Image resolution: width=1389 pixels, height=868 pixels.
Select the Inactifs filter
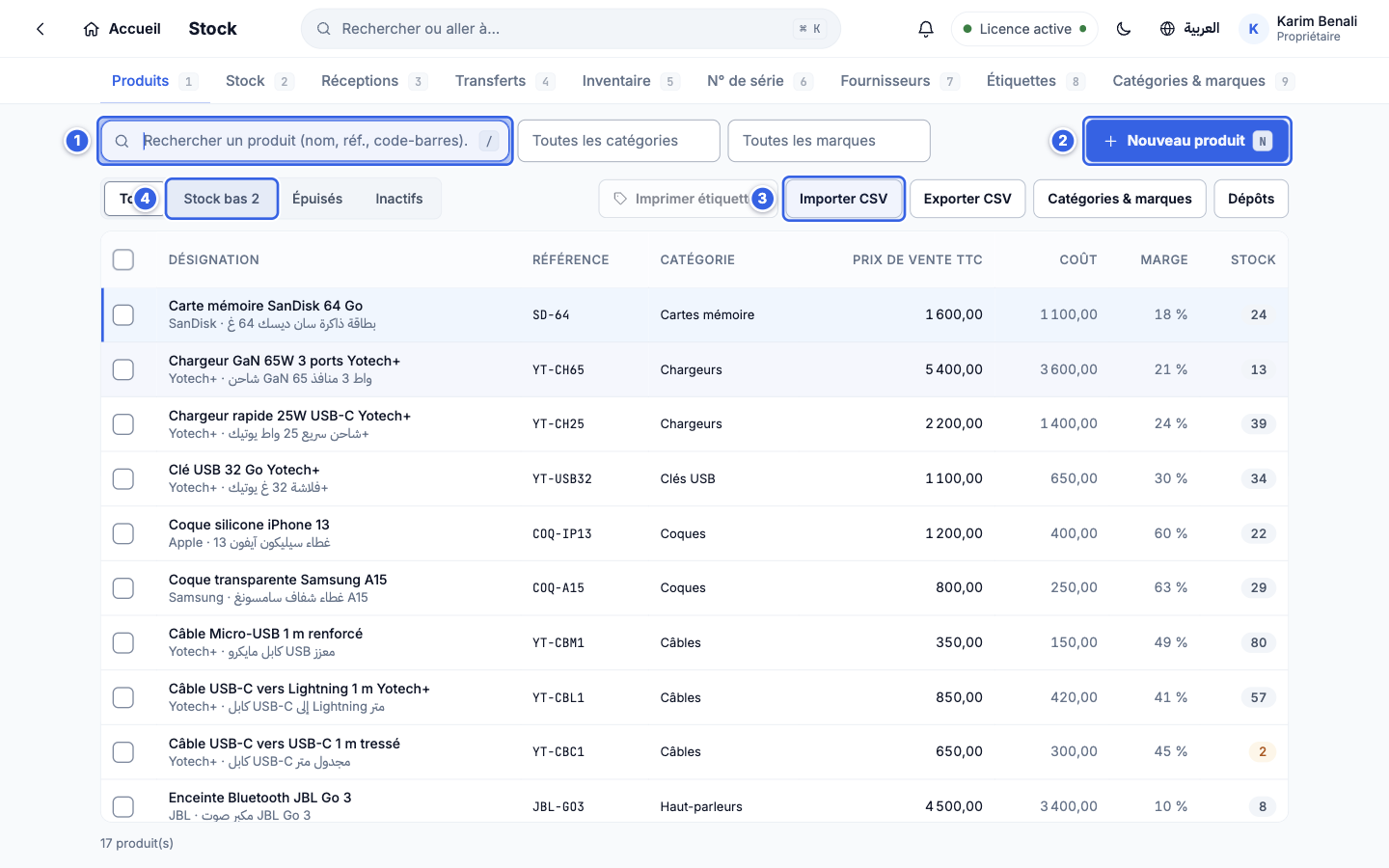[399, 199]
